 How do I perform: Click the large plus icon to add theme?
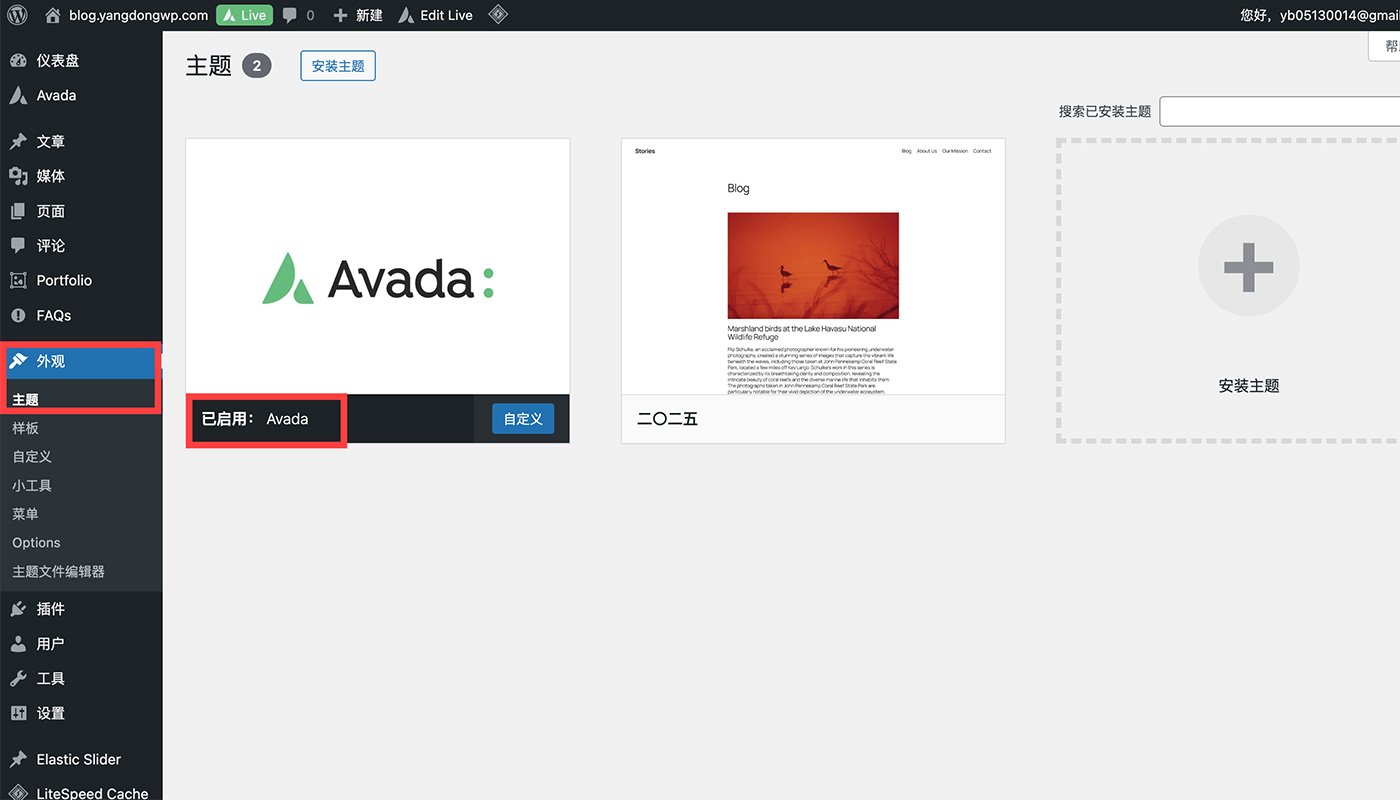(x=1248, y=267)
